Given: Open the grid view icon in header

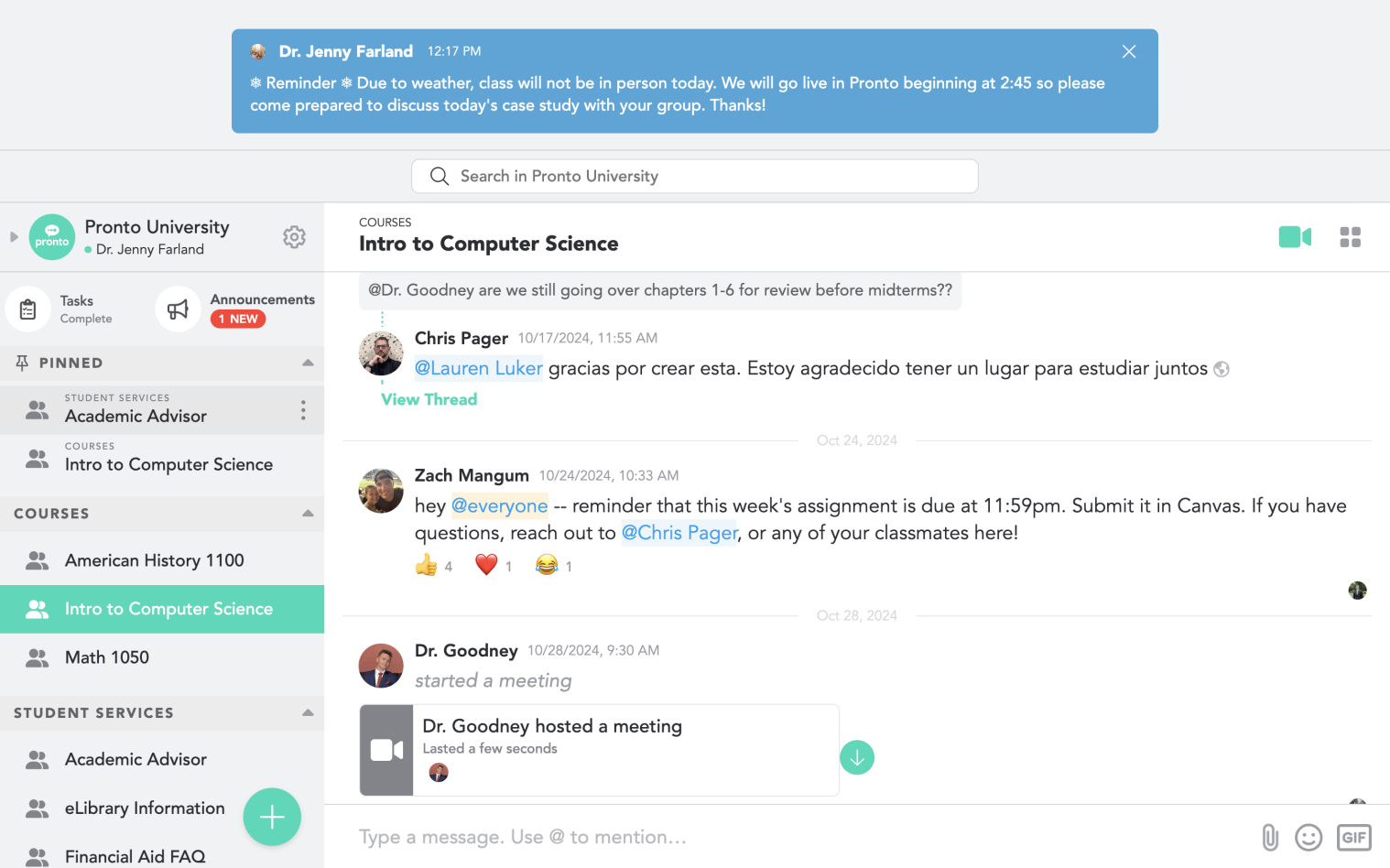Looking at the screenshot, I should [x=1350, y=237].
